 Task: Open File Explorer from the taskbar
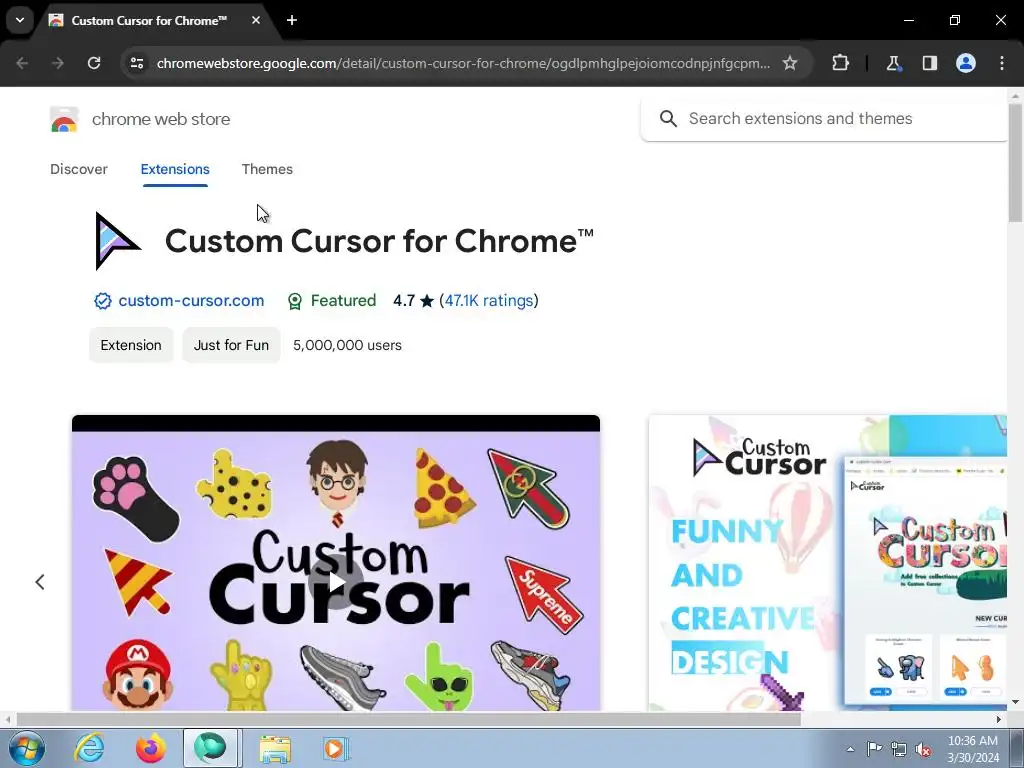[275, 749]
